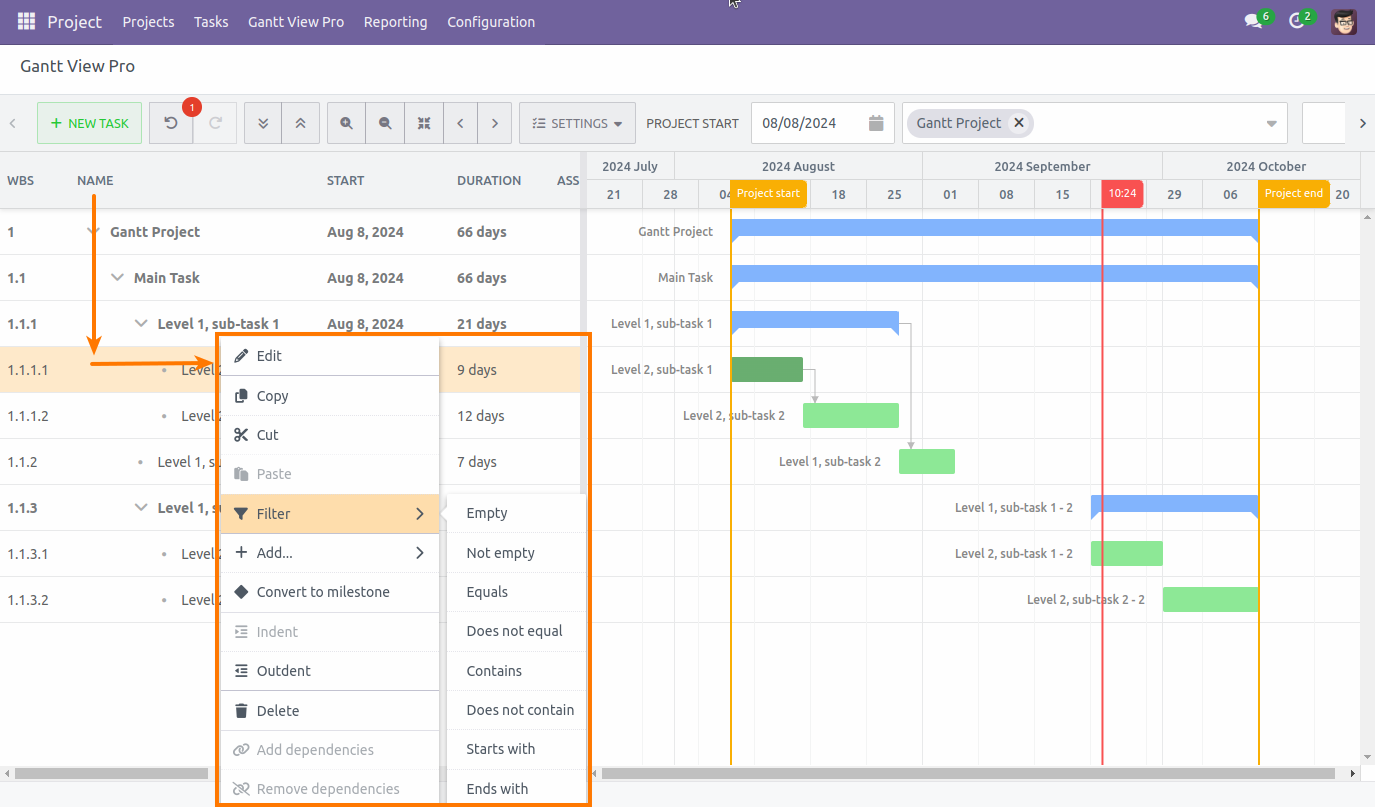Screen dimensions: 1375x807
Task: Open the messages inbox icon
Action: pos(1254,20)
